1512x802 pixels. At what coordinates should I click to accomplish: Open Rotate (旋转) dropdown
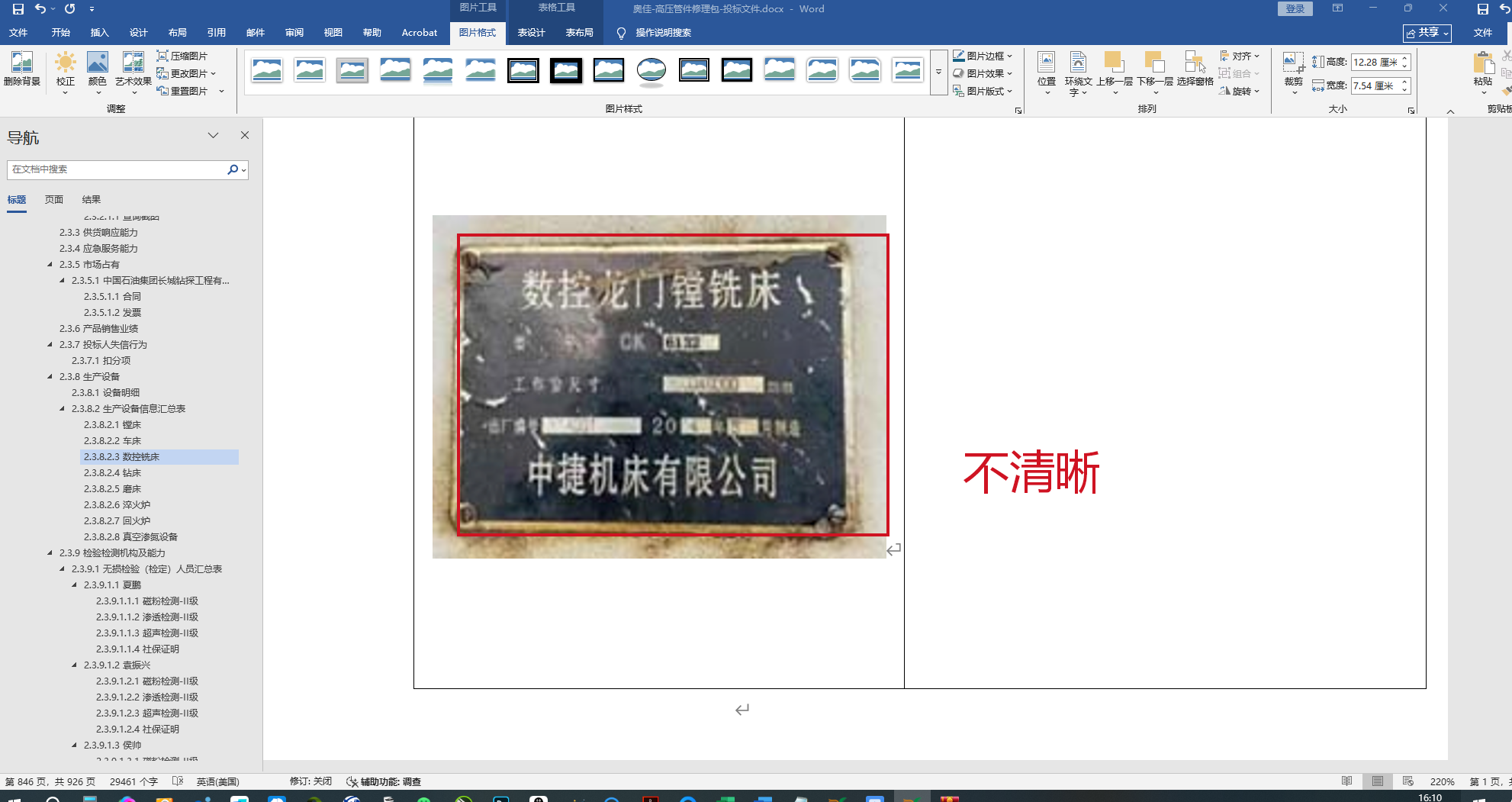pyautogui.click(x=1240, y=91)
